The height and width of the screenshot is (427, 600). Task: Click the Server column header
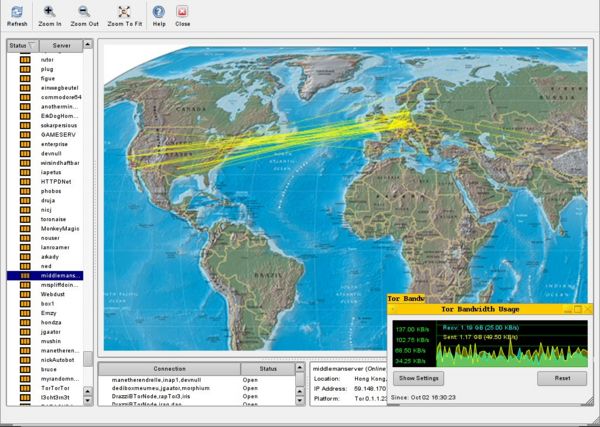(61, 46)
